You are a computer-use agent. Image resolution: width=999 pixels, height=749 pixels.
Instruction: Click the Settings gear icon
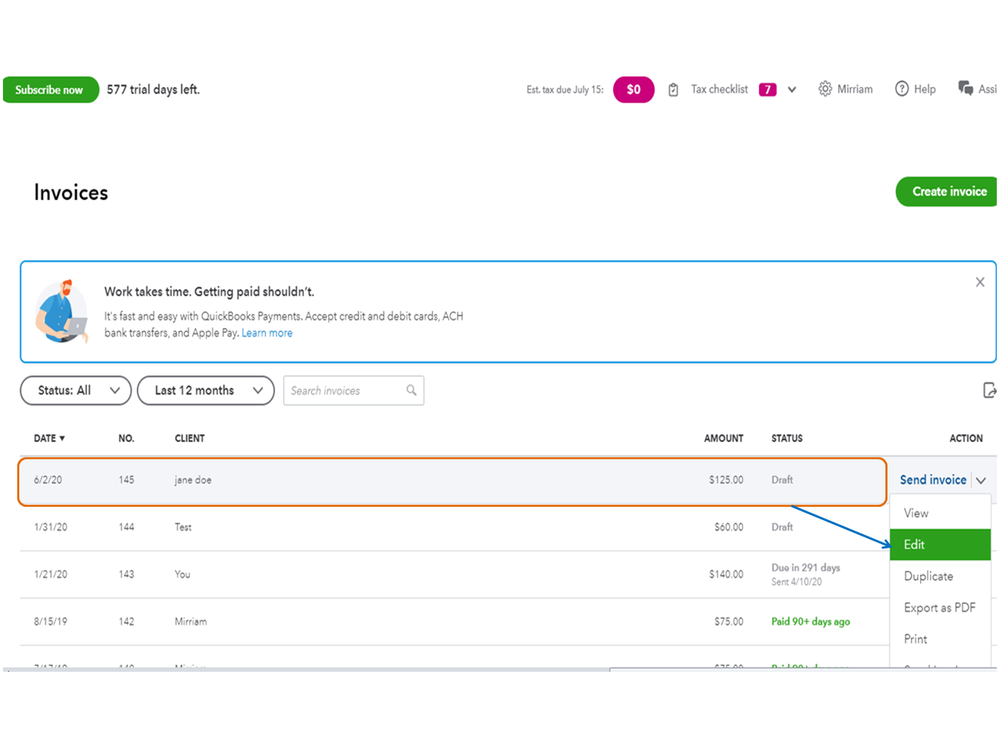[825, 89]
